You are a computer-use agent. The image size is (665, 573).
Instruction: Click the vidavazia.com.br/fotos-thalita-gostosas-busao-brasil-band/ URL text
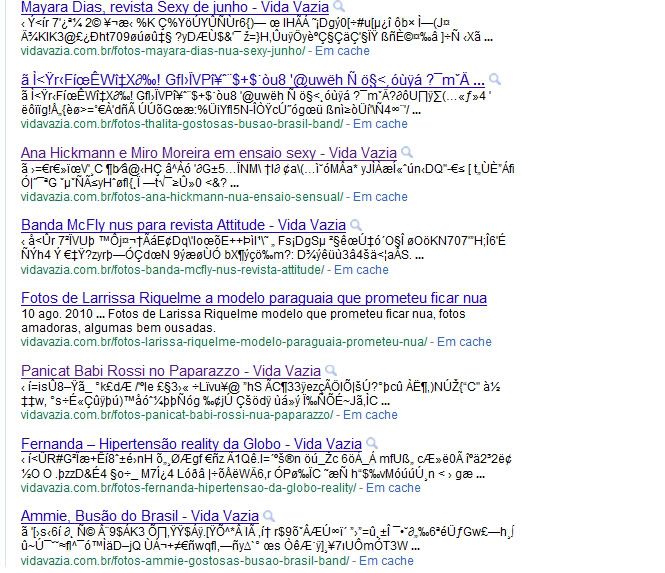pyautogui.click(x=182, y=124)
